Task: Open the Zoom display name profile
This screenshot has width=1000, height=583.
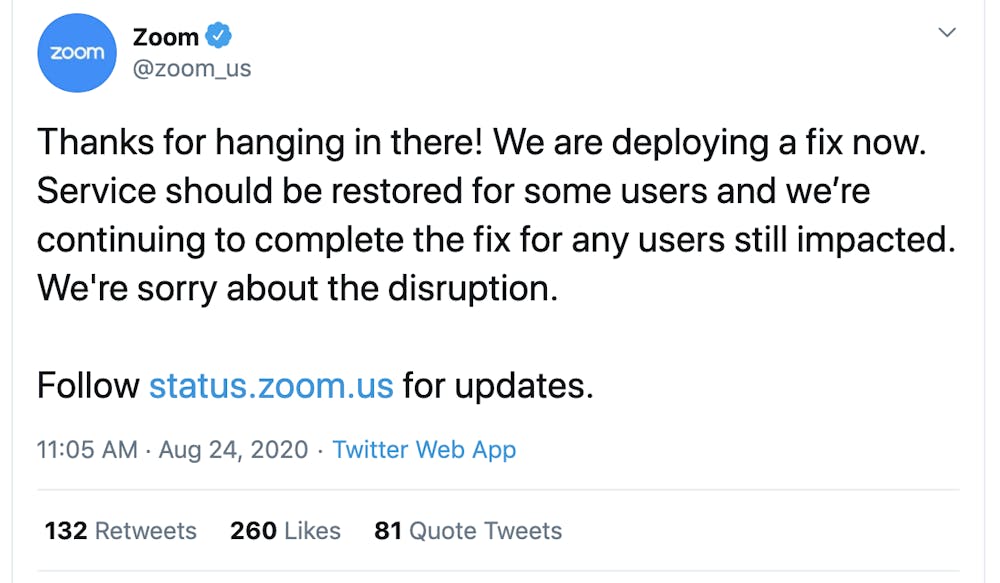Action: click(166, 37)
